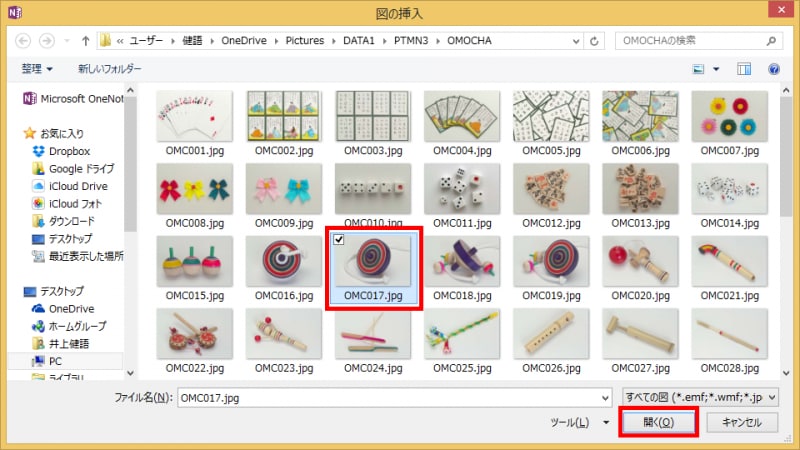Click the キャンセル button
Screen dimensions: 800x450
(x=742, y=422)
